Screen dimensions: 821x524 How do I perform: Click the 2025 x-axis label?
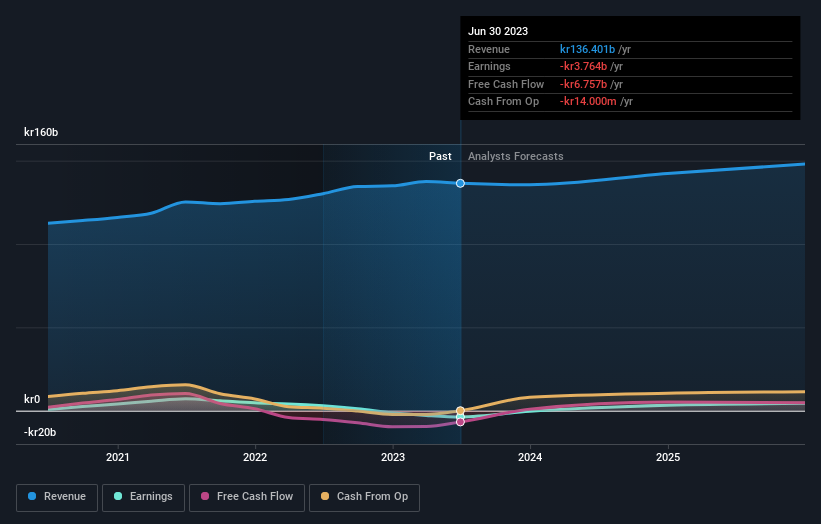pos(668,457)
